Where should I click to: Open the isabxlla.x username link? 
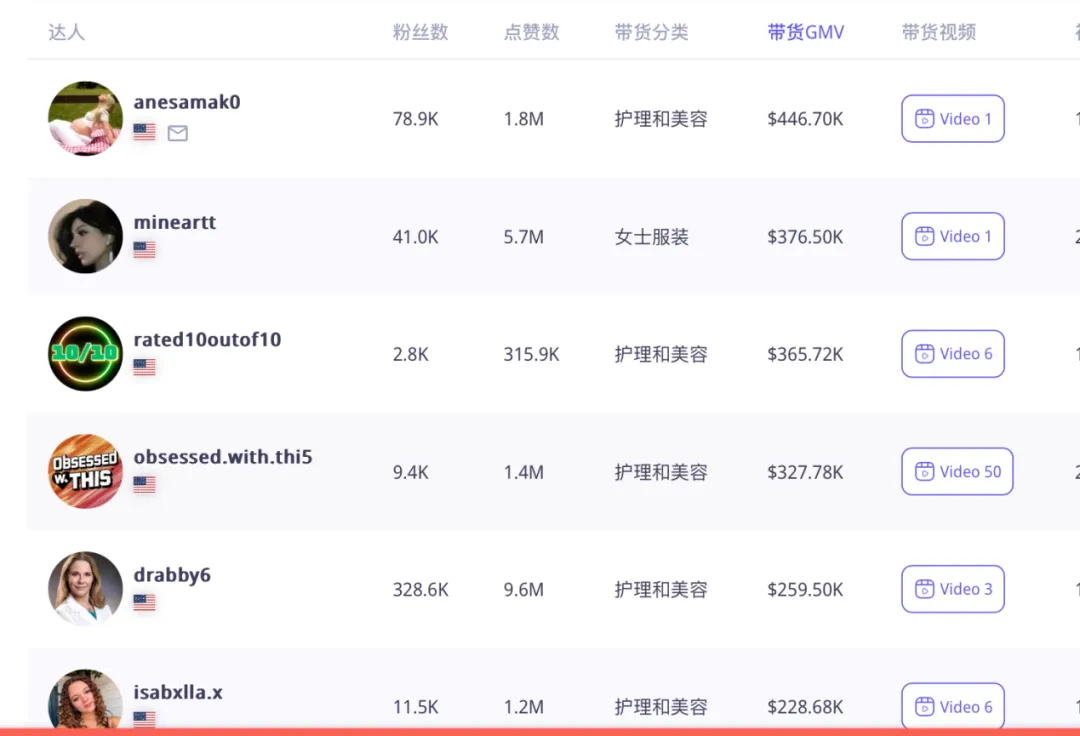pyautogui.click(x=178, y=692)
